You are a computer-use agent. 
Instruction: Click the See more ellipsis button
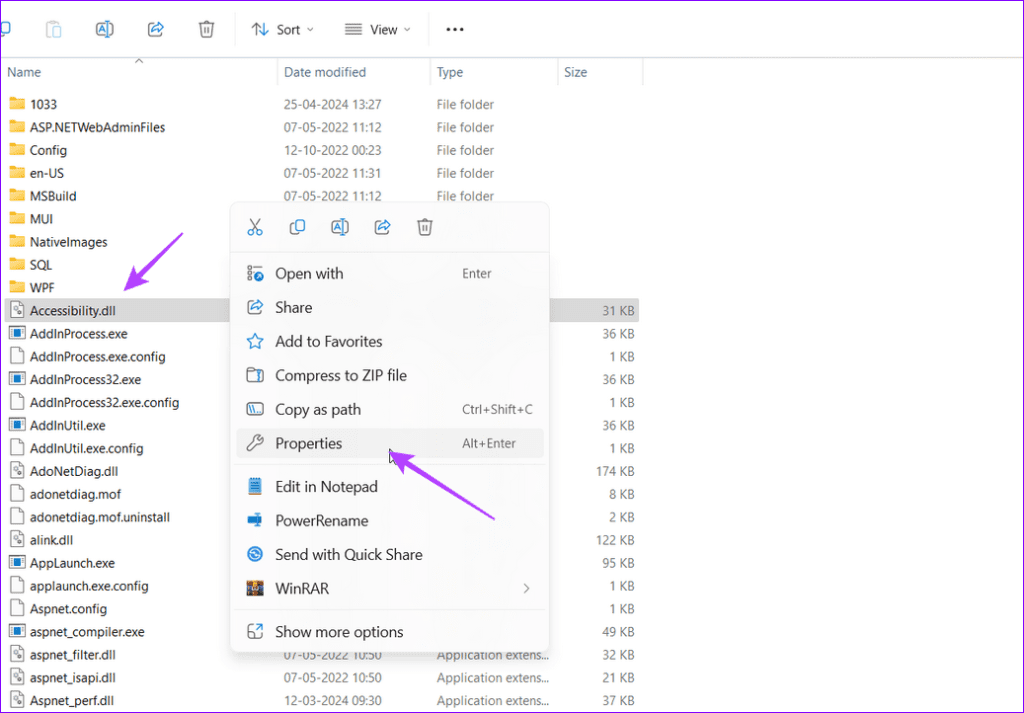454,29
